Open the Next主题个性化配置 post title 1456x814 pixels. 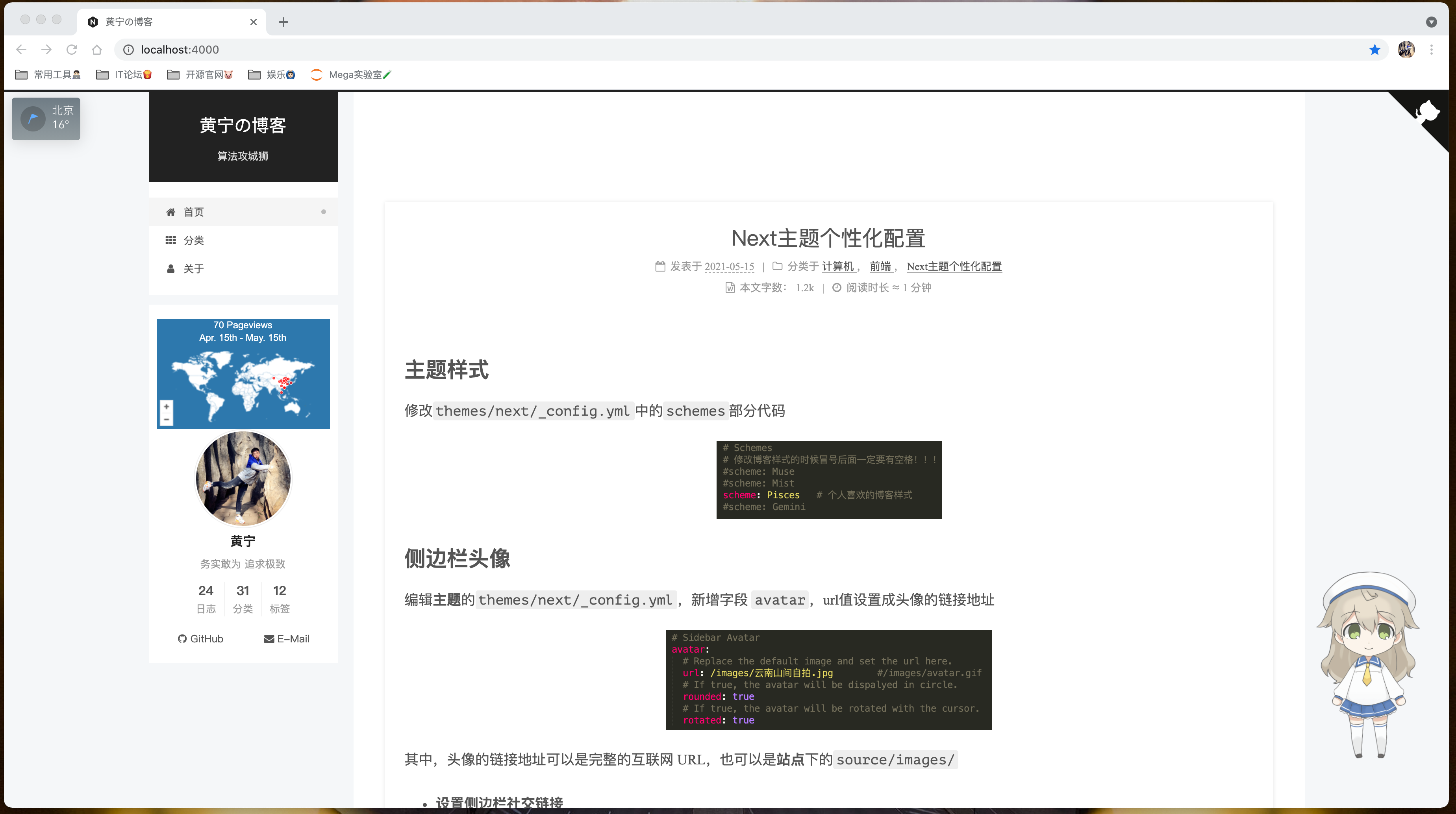tap(828, 238)
